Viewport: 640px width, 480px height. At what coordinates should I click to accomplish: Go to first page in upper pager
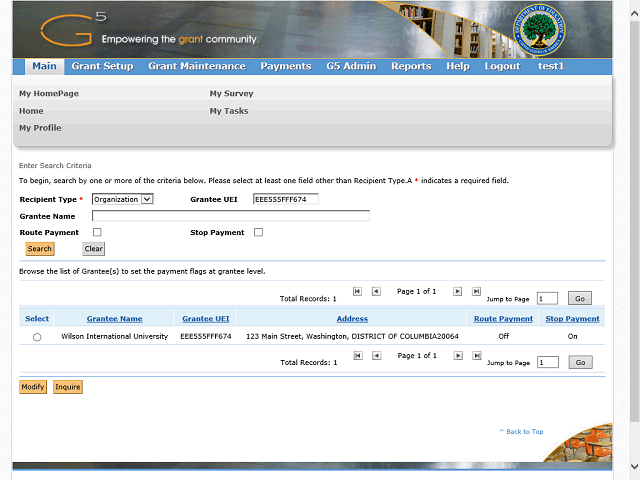pos(357,291)
